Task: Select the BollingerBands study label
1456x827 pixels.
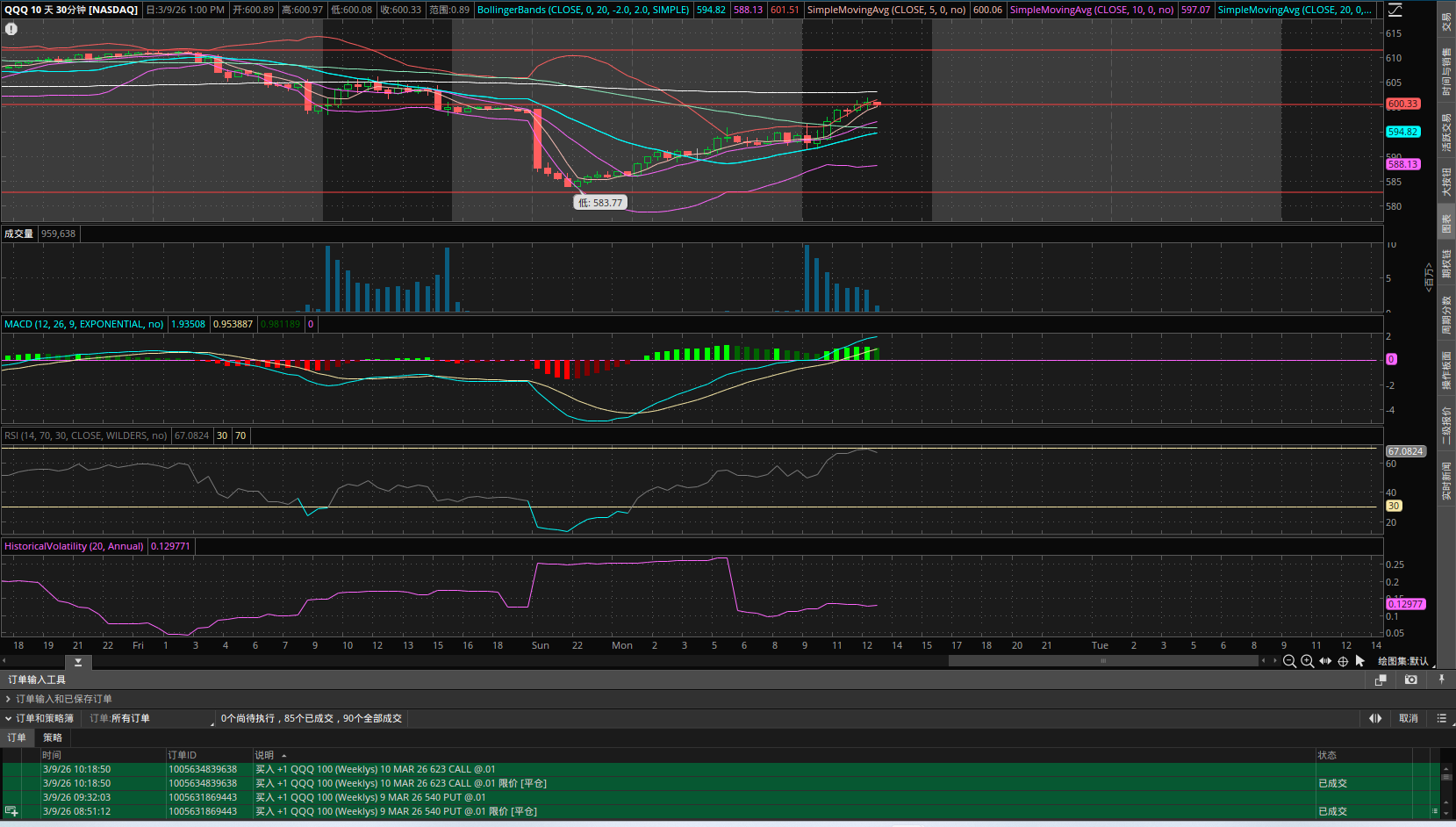Action: pos(583,10)
